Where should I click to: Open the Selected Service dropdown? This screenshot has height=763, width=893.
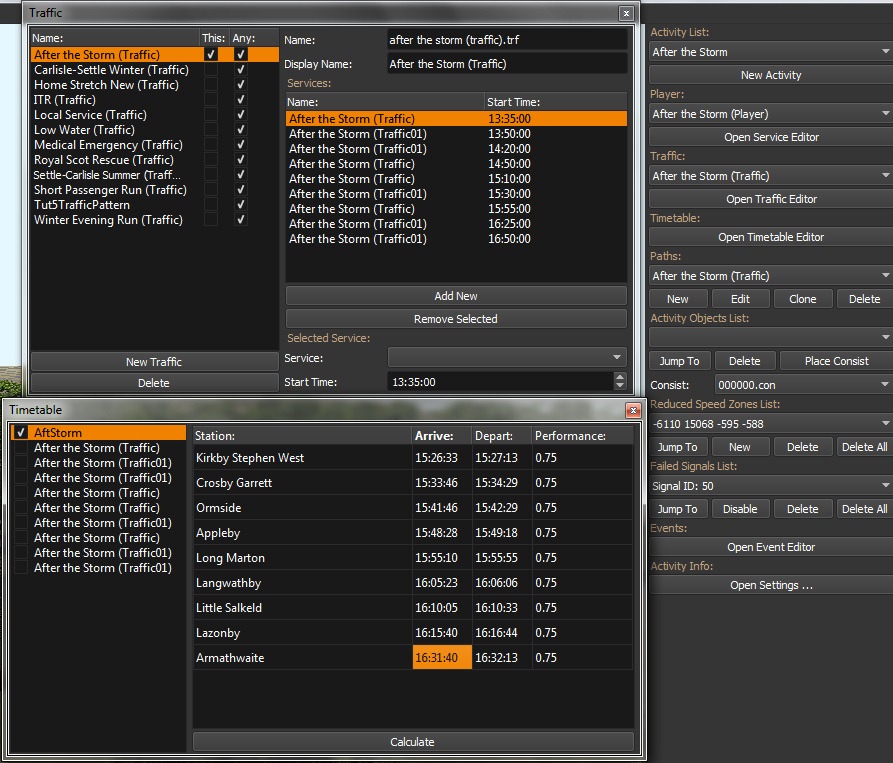(x=506, y=358)
